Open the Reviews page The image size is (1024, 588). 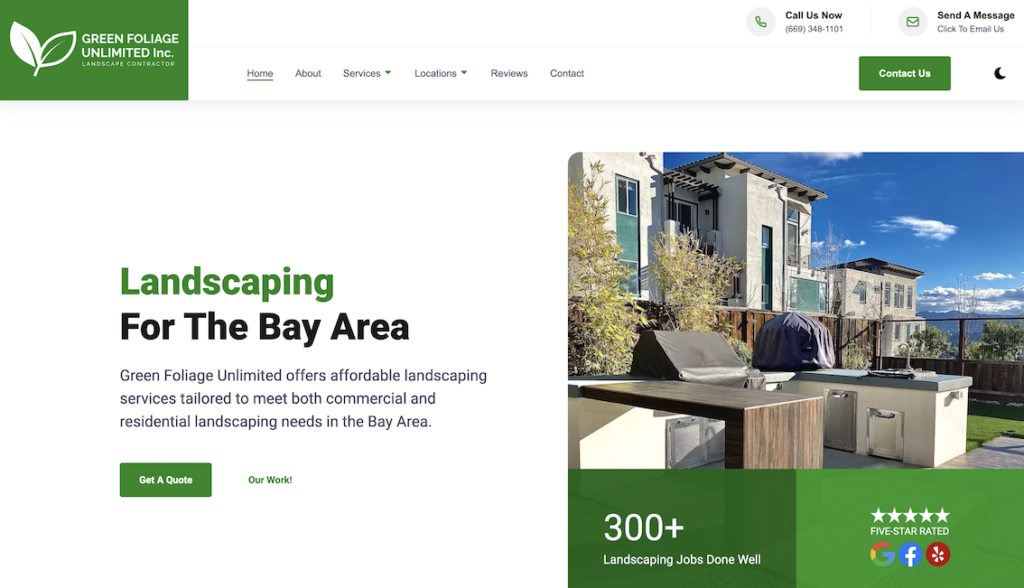click(509, 73)
